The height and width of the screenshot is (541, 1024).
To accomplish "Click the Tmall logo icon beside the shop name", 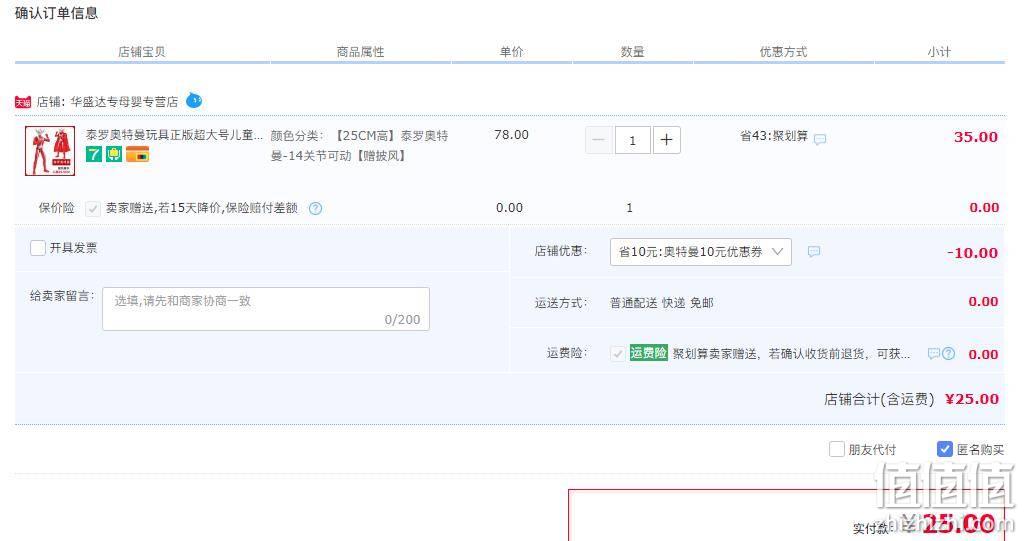I will (23, 102).
